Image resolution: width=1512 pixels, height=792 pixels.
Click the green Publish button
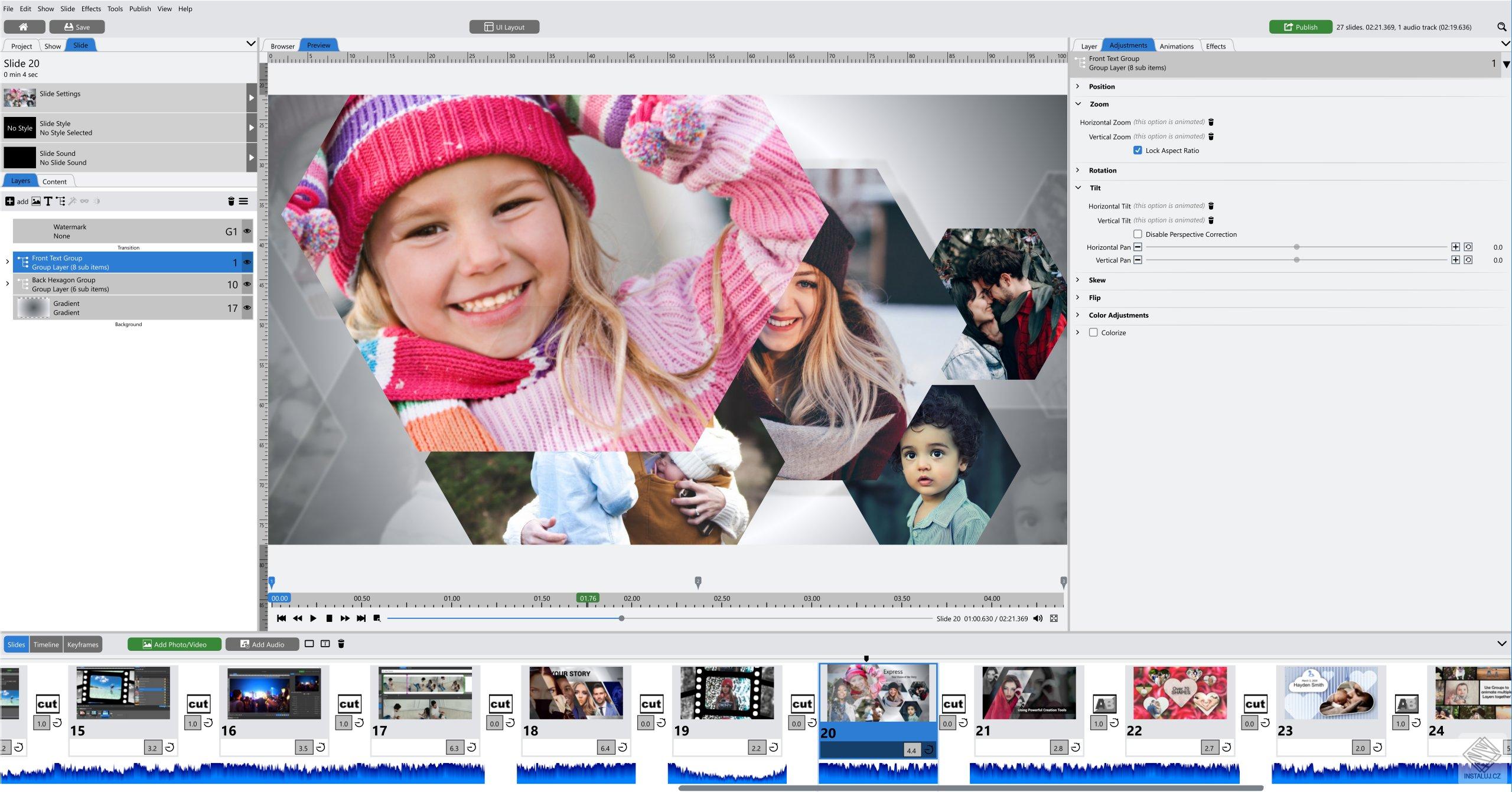pyautogui.click(x=1301, y=27)
